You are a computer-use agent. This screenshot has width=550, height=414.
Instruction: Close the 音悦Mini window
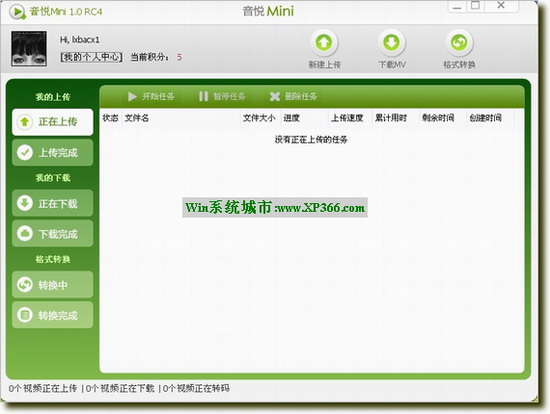click(501, 6)
